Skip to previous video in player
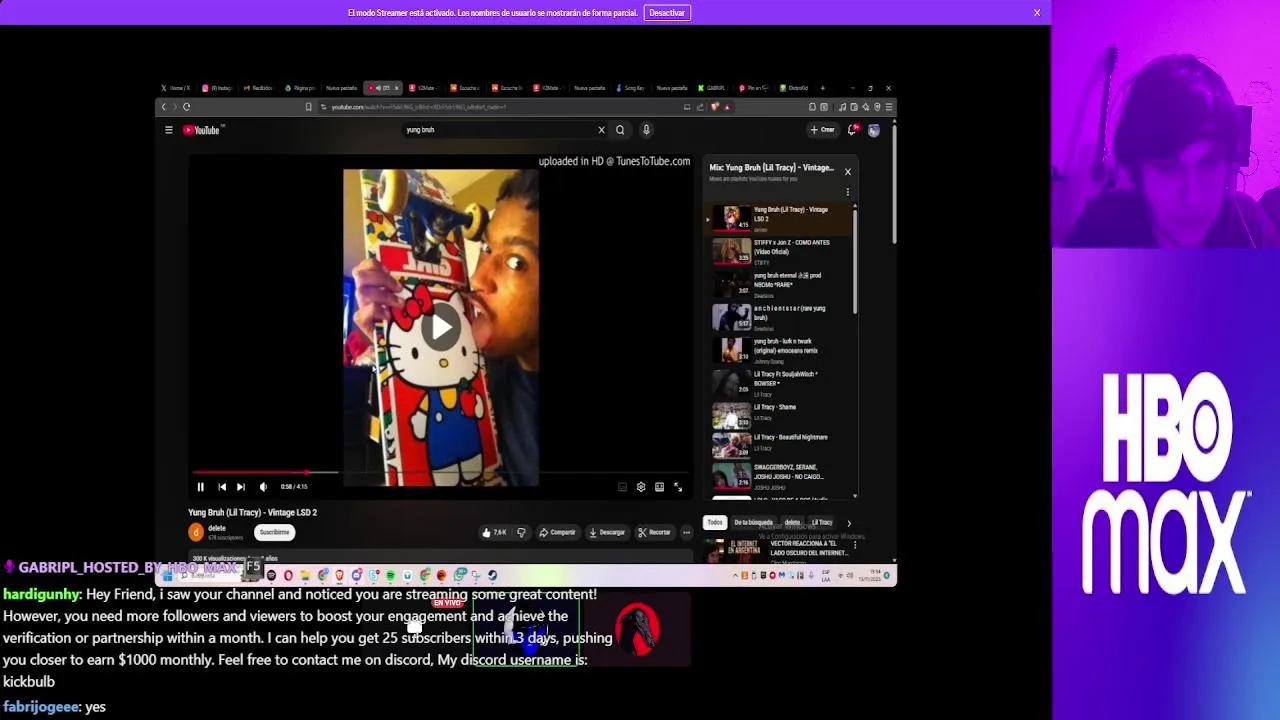The width and height of the screenshot is (1280, 720). tap(222, 487)
